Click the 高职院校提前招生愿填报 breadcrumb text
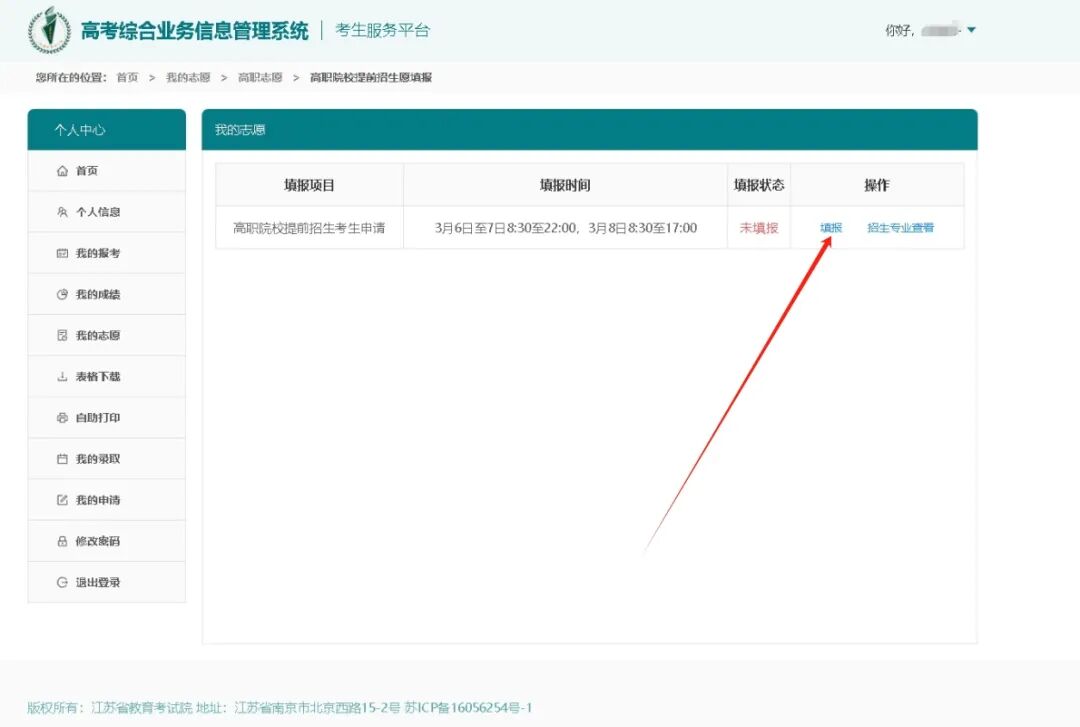The height and width of the screenshot is (727, 1080). coord(371,78)
